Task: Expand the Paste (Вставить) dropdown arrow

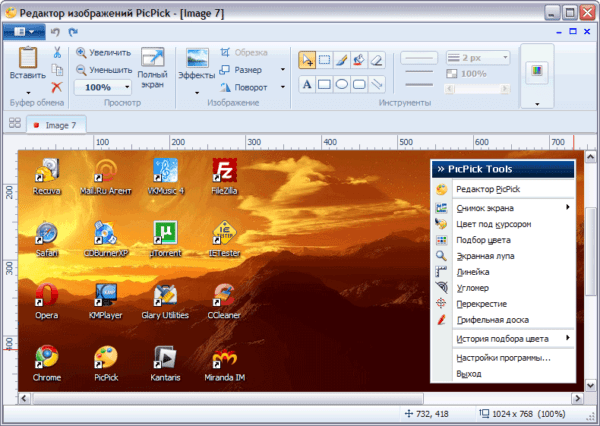Action: 28,93
